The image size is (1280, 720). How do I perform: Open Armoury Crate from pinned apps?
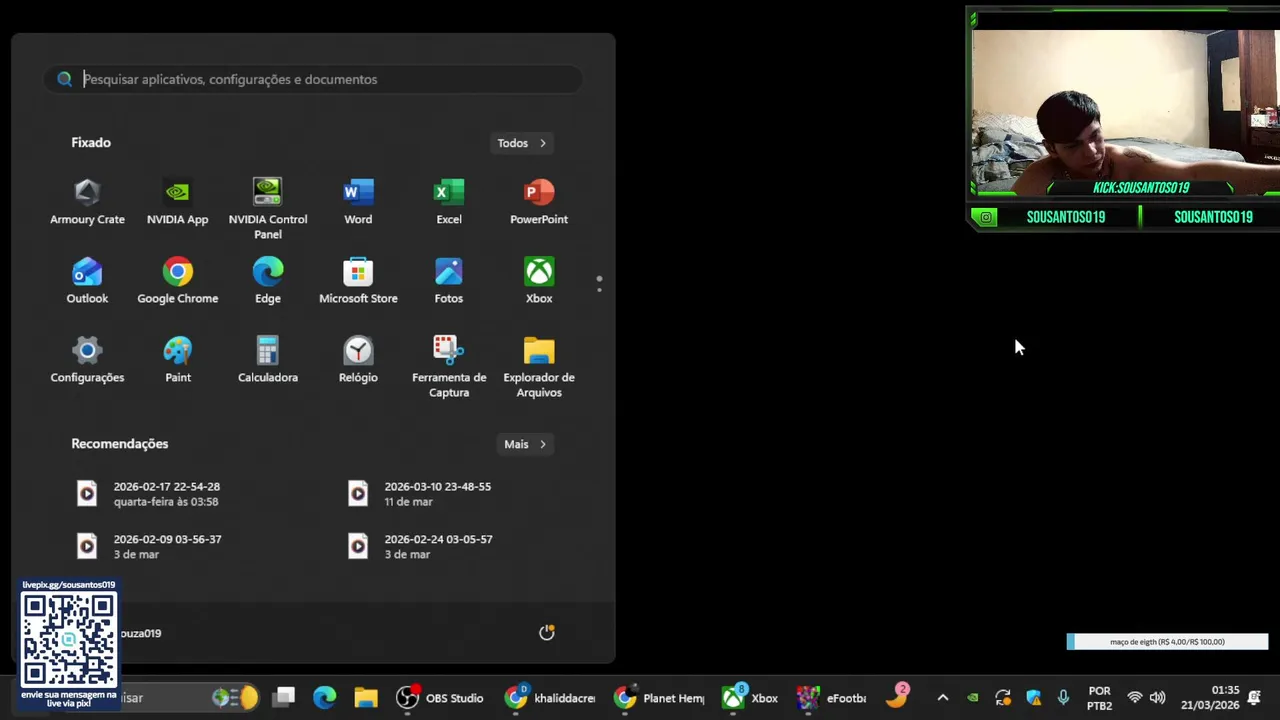pos(87,202)
